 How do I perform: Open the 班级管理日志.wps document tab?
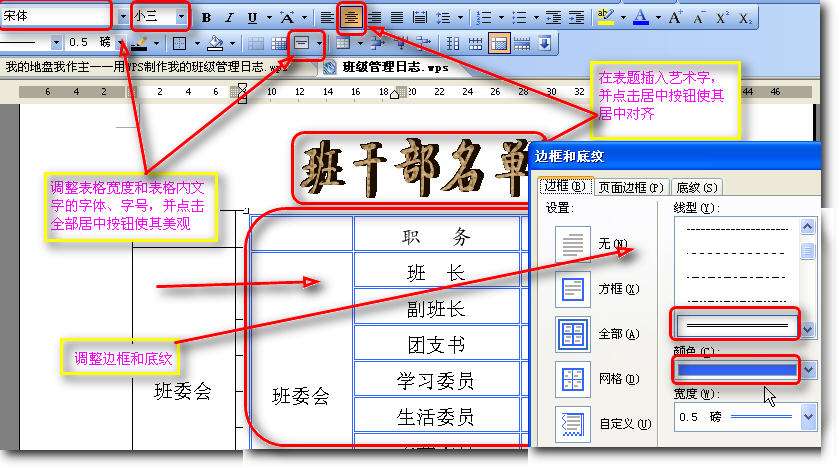coord(383,67)
